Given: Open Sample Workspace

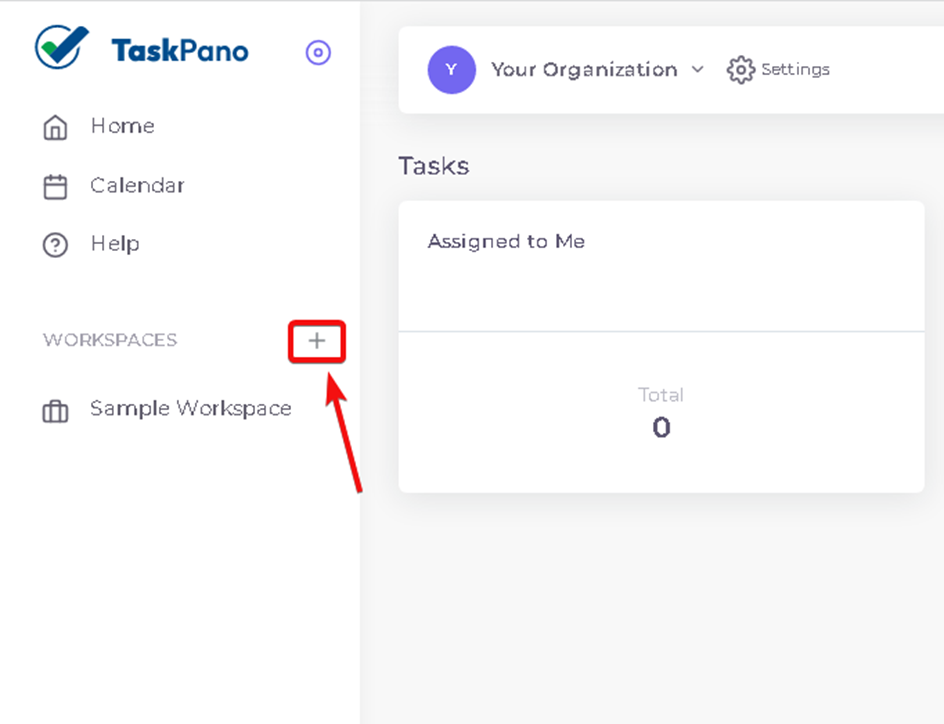Looking at the screenshot, I should click(191, 409).
